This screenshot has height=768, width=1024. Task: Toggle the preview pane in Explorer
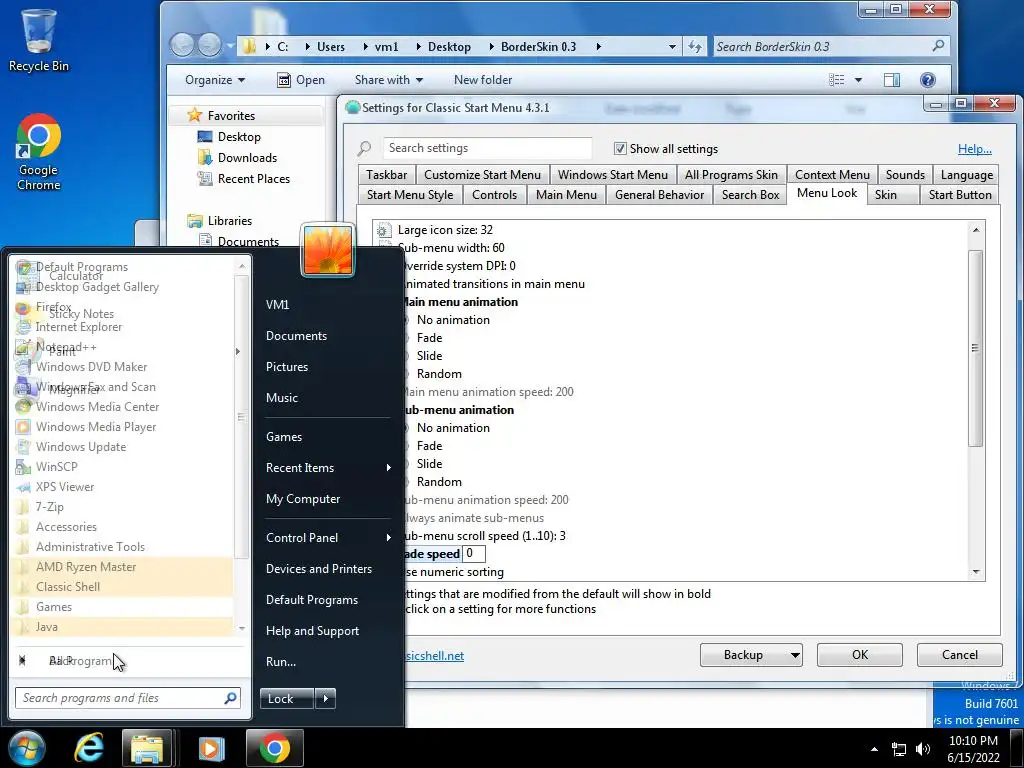click(891, 80)
